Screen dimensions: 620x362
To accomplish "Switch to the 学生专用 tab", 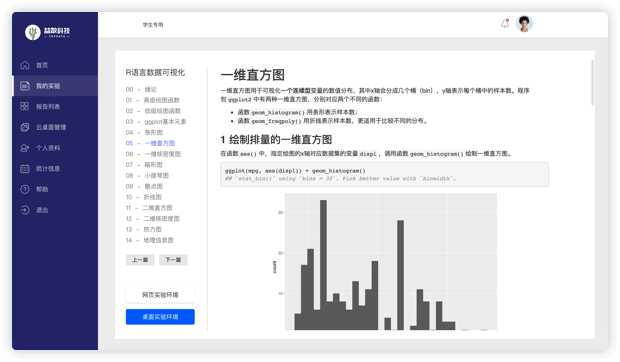I will coord(153,25).
